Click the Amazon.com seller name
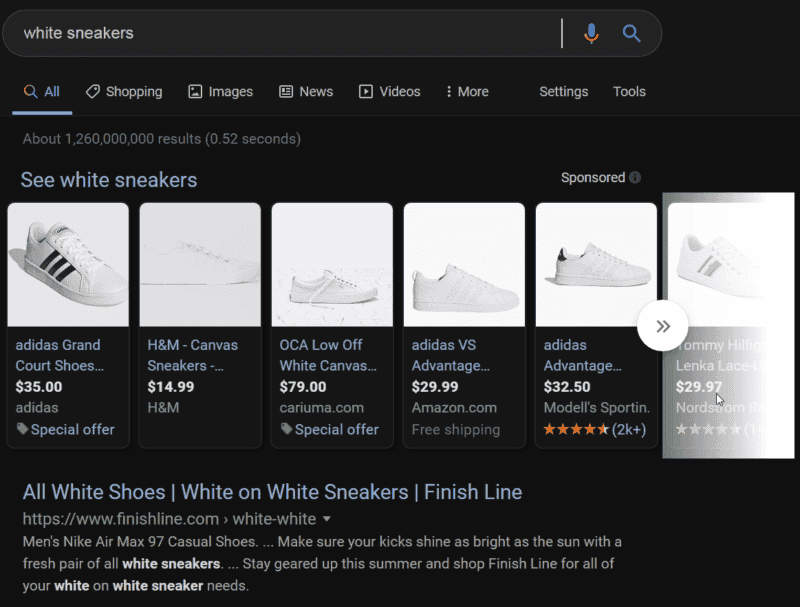 pyautogui.click(x=454, y=408)
